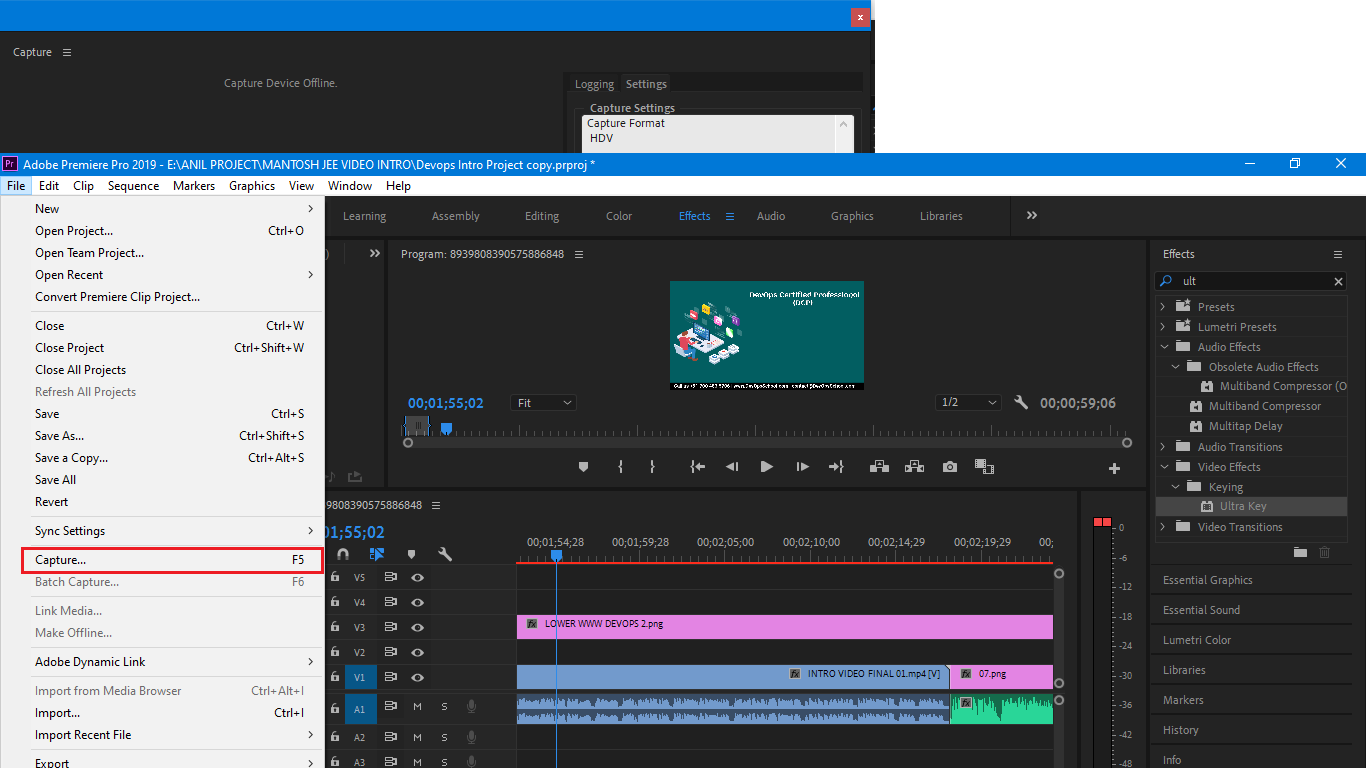
Task: Click the Mark In brace icon
Action: tap(620, 467)
